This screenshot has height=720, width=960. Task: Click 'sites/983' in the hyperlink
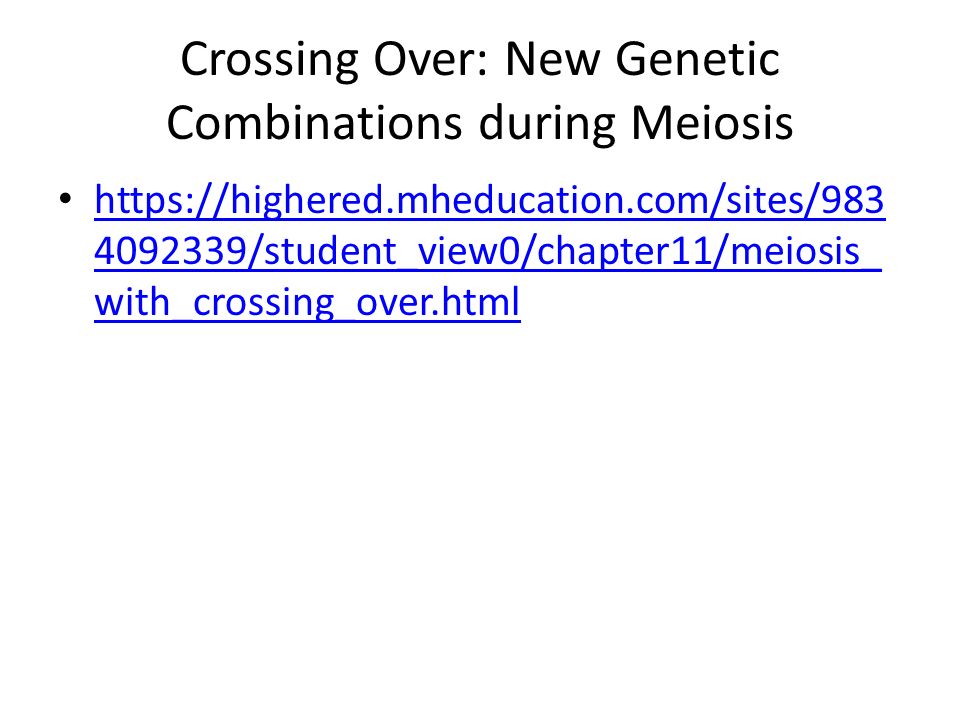805,200
